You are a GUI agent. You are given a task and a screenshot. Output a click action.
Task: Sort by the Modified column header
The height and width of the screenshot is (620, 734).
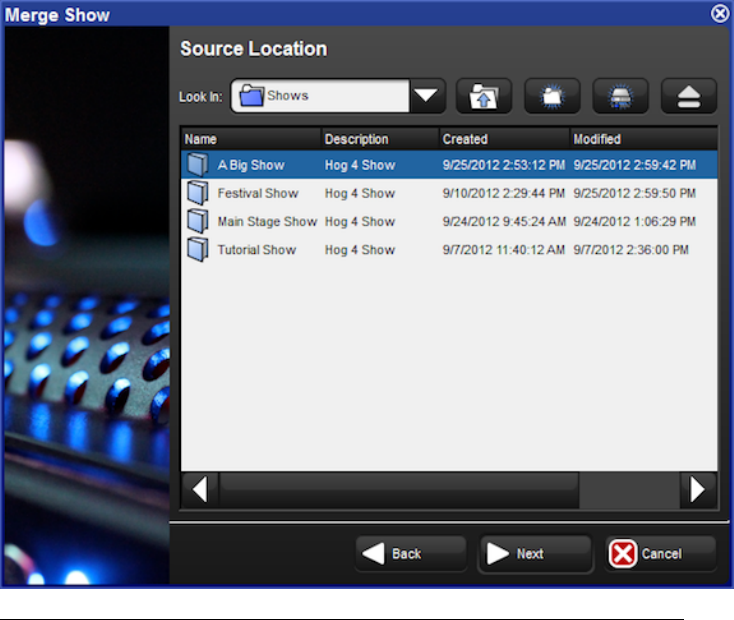tap(644, 139)
